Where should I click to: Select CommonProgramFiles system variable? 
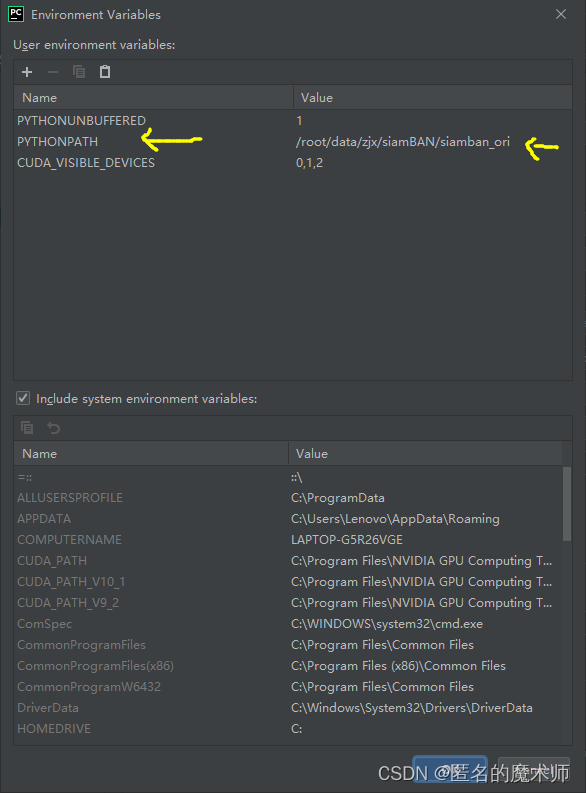(x=81, y=645)
